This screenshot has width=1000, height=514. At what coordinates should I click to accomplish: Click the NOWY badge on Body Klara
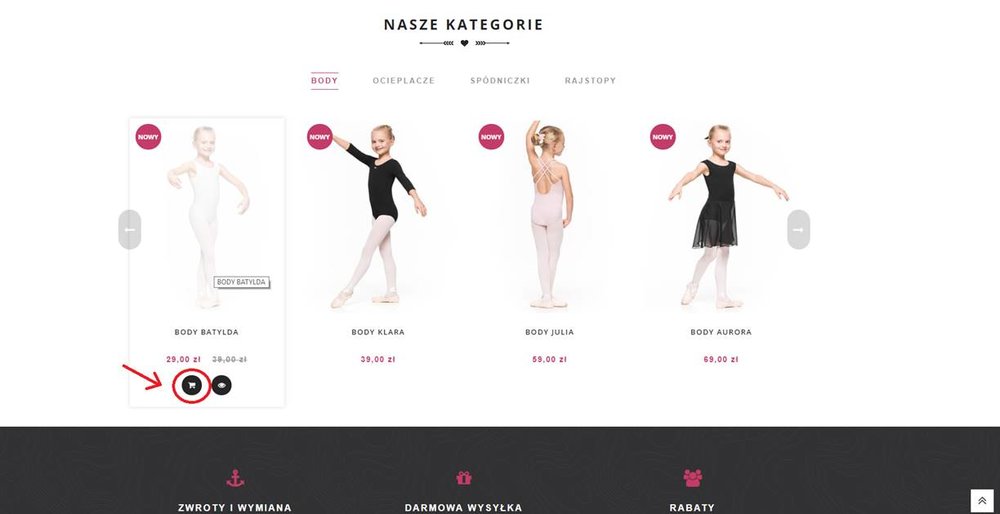click(x=320, y=136)
